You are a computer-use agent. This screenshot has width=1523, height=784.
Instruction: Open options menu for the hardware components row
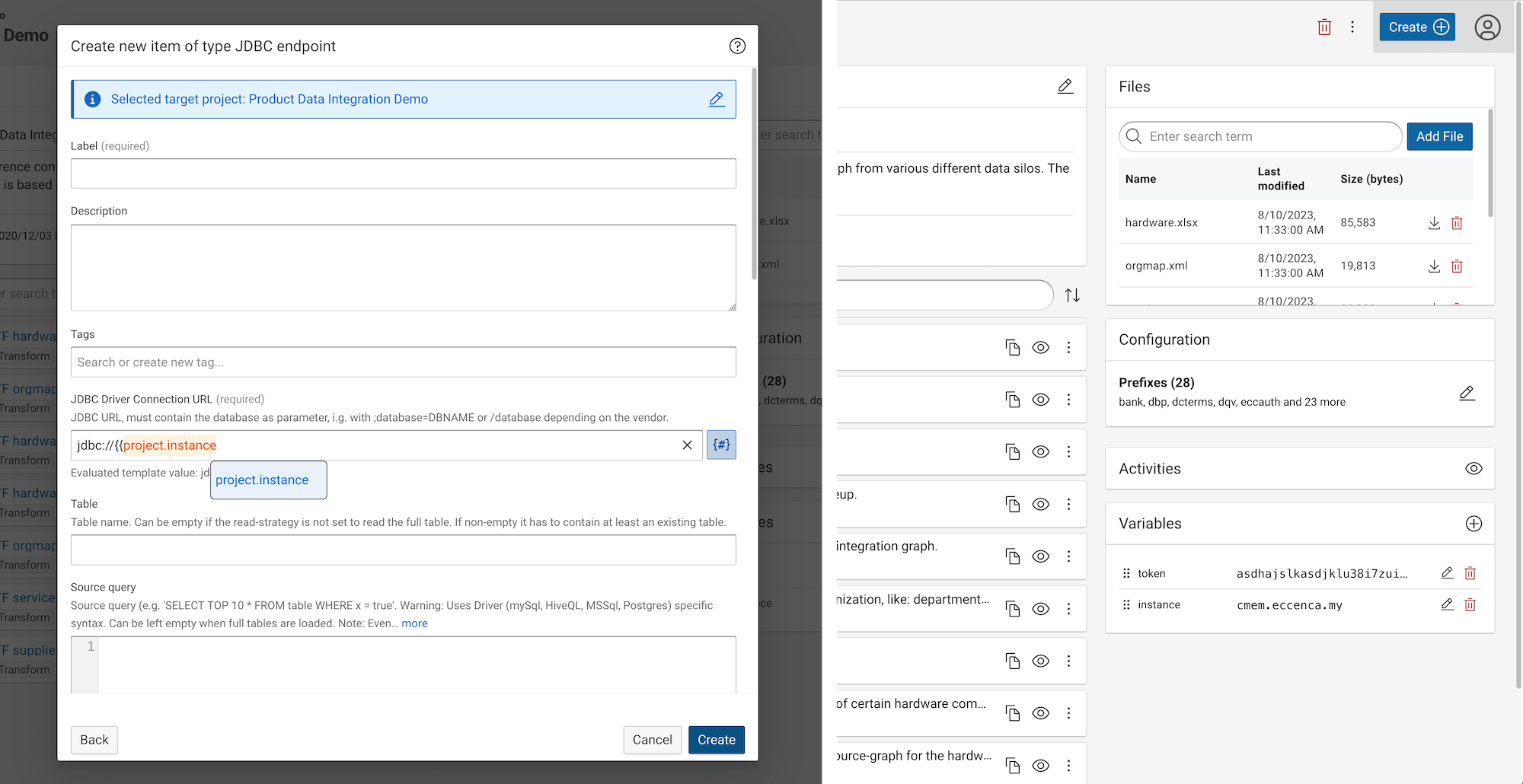click(1068, 713)
